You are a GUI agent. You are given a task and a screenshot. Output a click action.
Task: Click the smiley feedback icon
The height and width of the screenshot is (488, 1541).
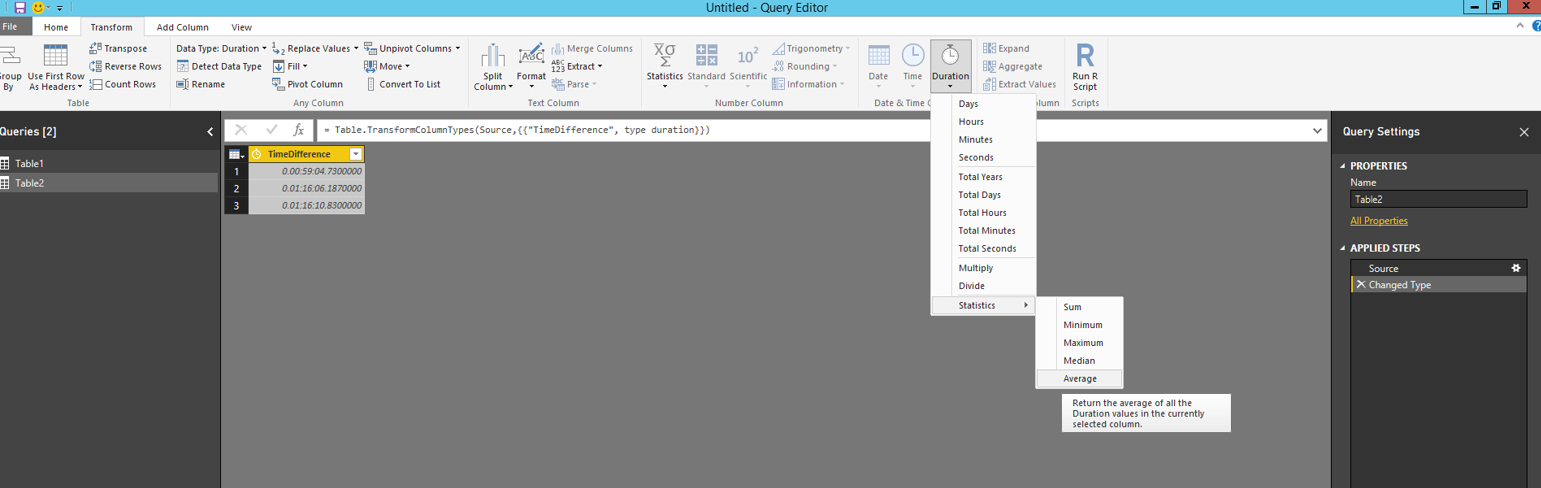(x=39, y=7)
